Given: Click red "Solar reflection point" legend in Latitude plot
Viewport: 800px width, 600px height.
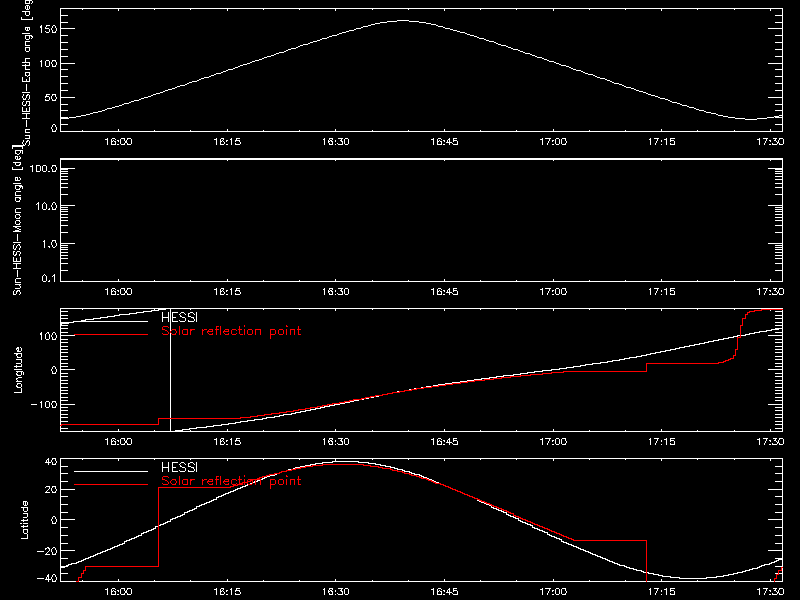Looking at the screenshot, I should coord(231,481).
